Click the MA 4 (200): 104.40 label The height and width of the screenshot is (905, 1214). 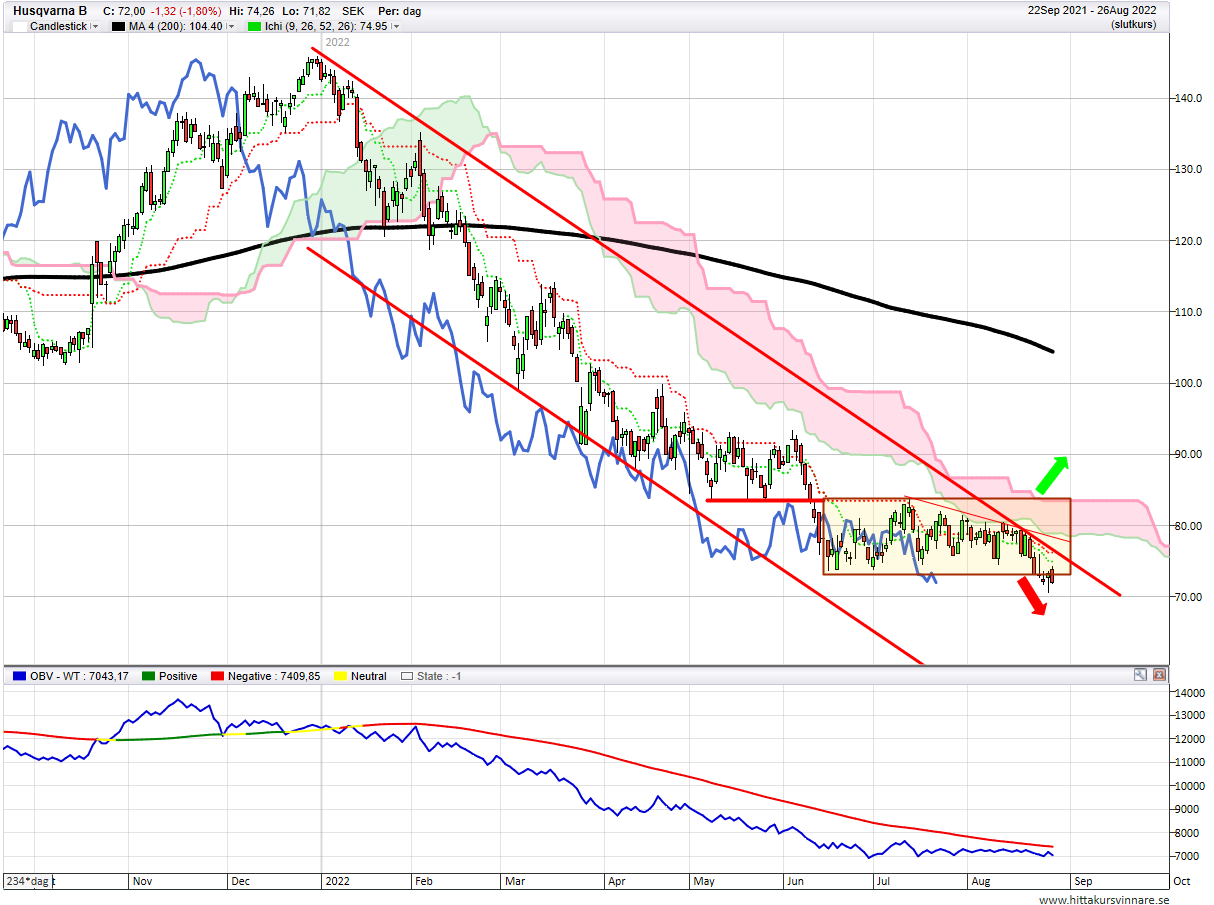[177, 26]
